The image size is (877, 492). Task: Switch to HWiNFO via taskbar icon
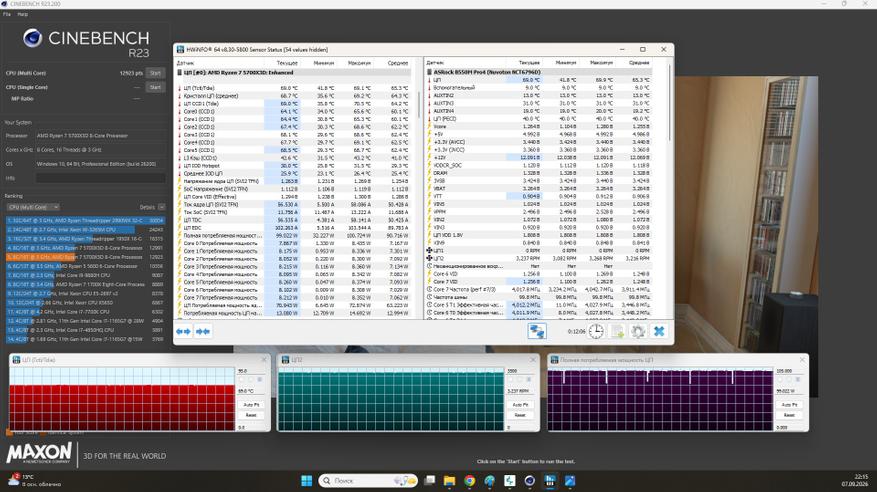[550, 481]
